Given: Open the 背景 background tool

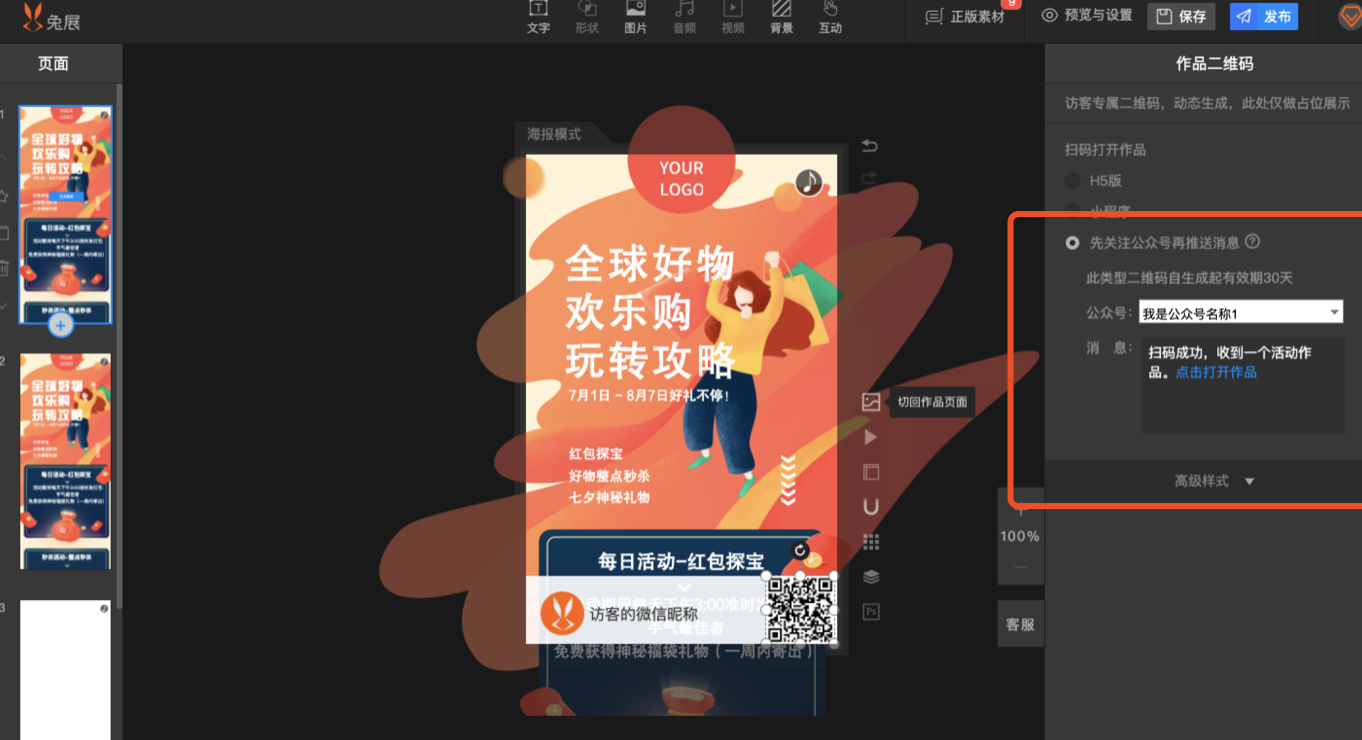Looking at the screenshot, I should [x=781, y=17].
